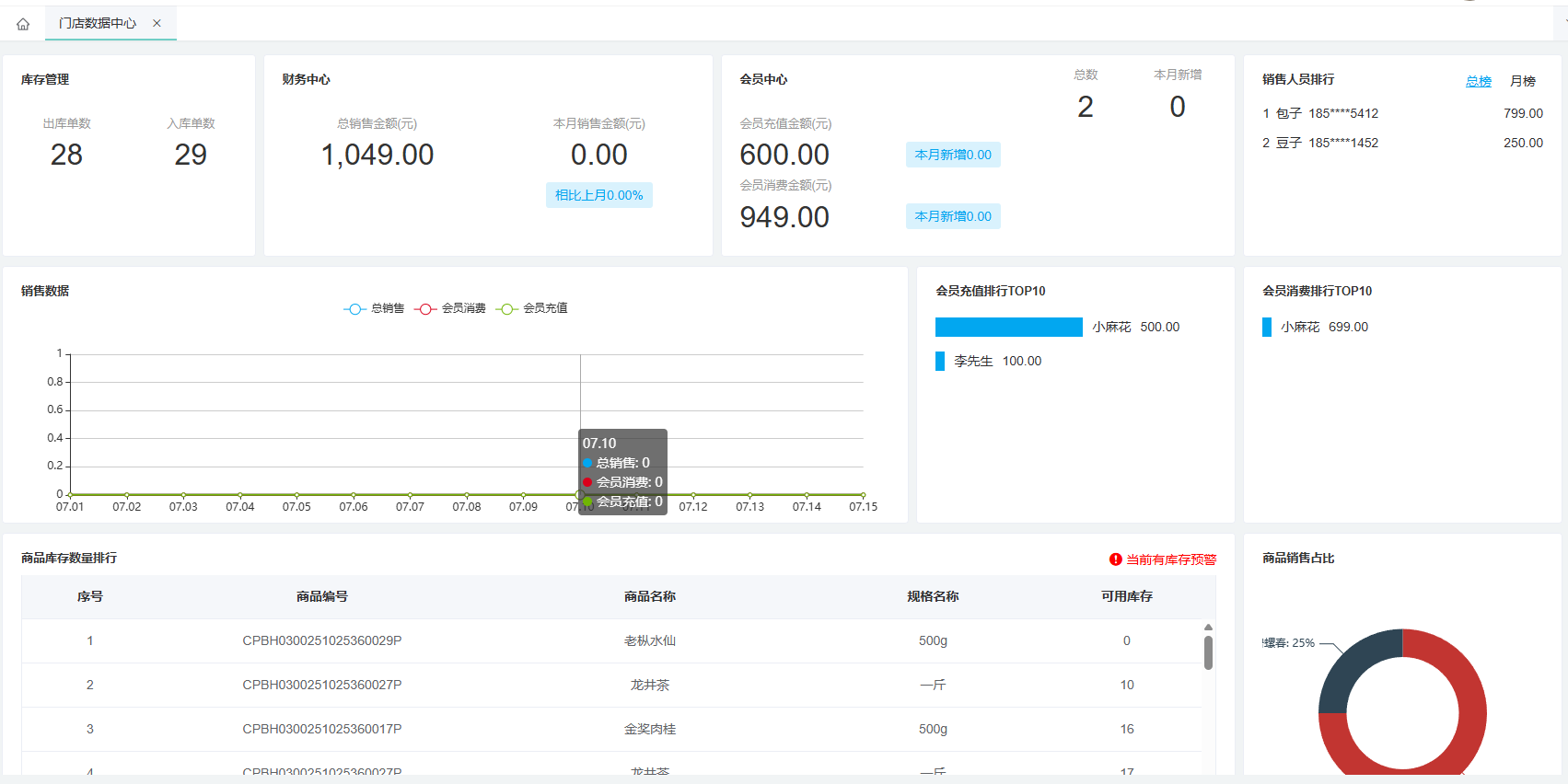1568x784 pixels.
Task: Select salesperson row 包子 185****5412
Action: pos(1402,113)
